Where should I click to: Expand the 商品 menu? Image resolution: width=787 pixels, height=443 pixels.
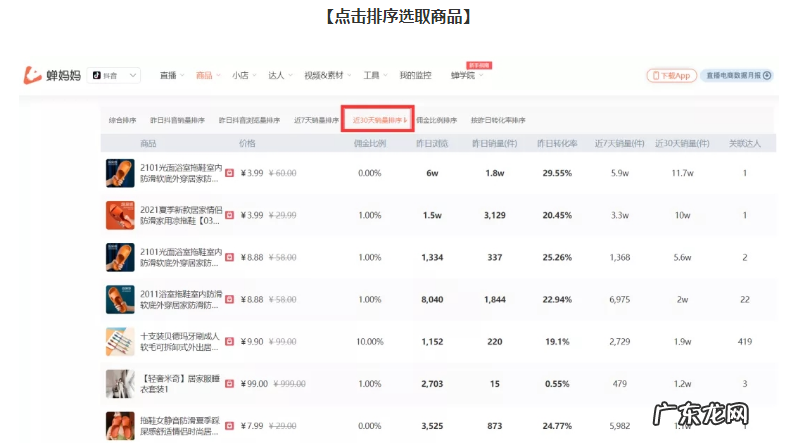(x=208, y=75)
